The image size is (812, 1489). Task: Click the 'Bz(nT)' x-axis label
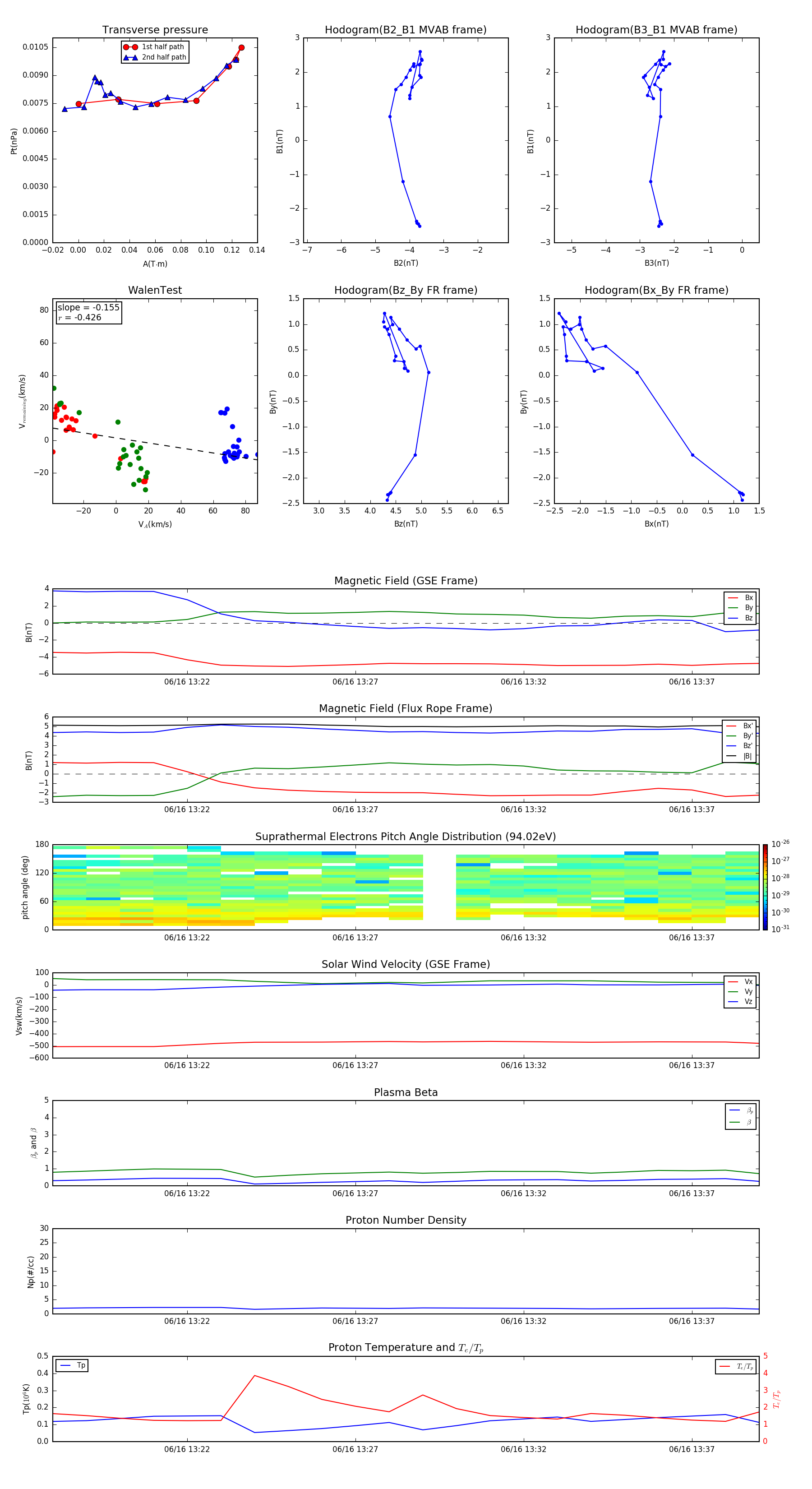(x=406, y=524)
